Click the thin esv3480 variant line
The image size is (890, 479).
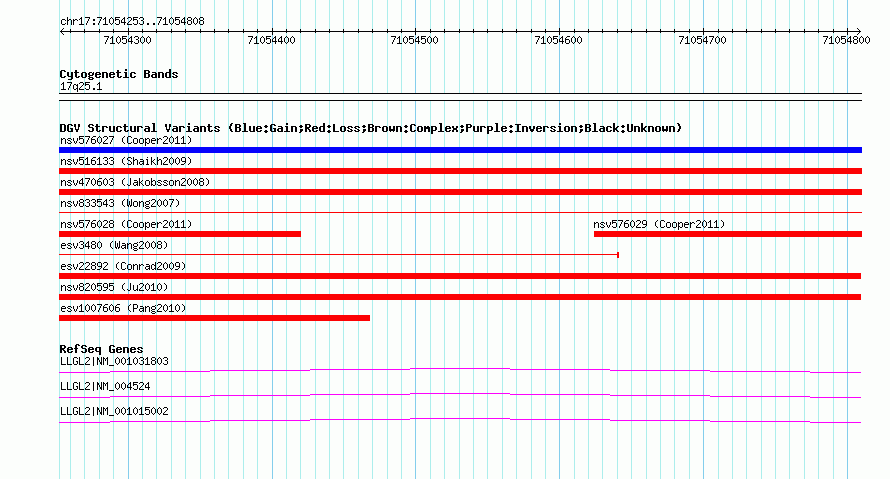click(x=338, y=255)
